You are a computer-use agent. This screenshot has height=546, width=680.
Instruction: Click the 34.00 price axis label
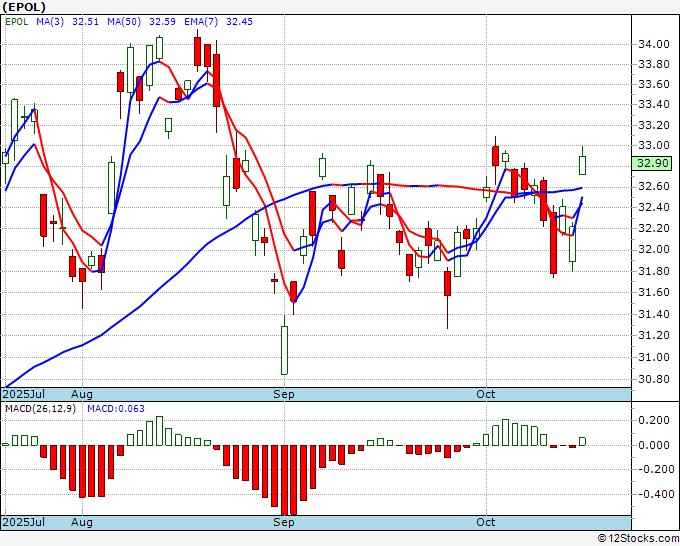pos(653,44)
